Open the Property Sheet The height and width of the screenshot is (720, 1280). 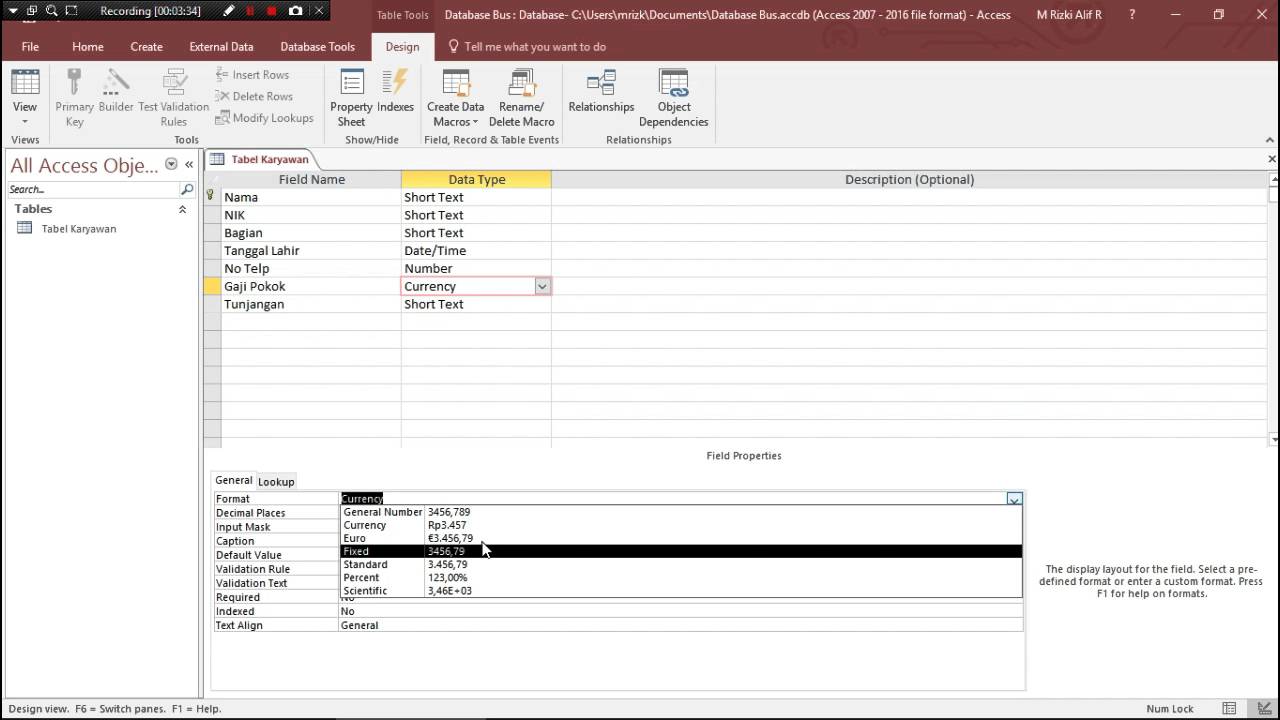(351, 98)
